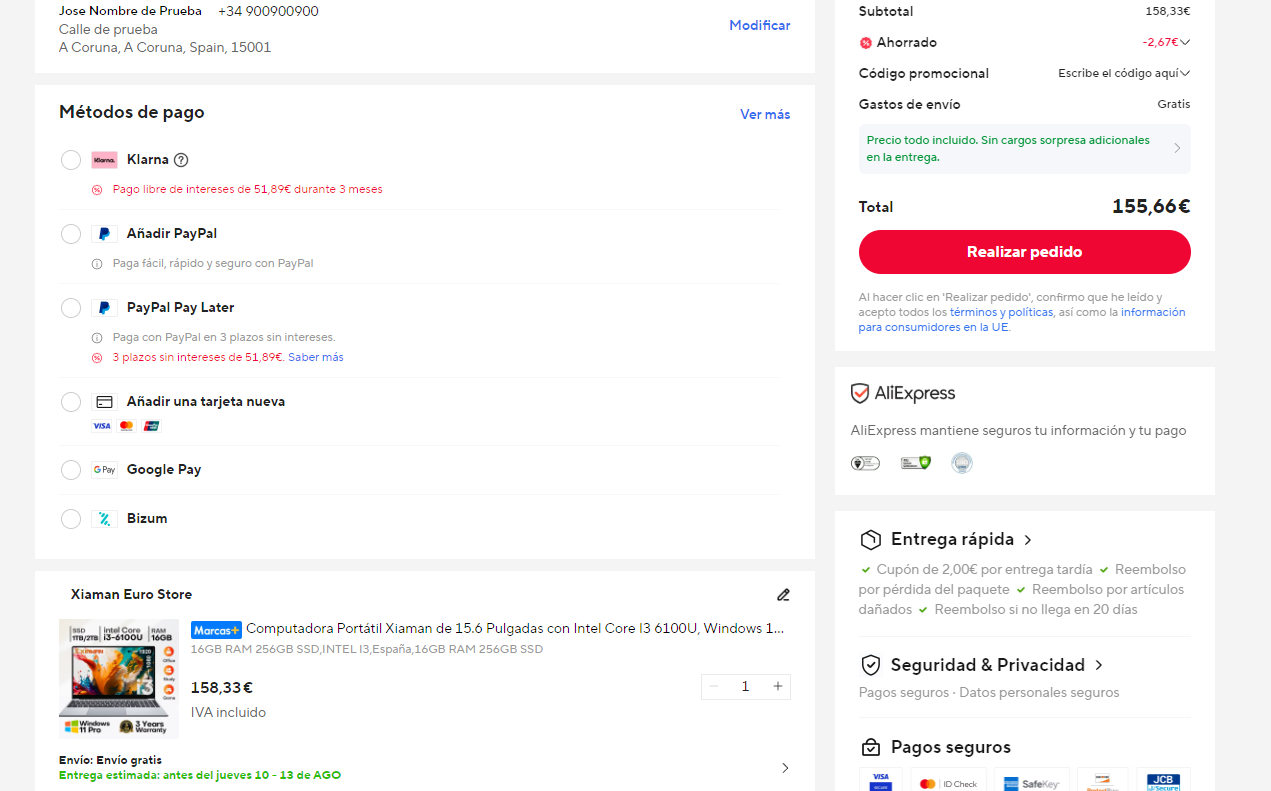Screen dimensions: 1271x791
Task: Click the JCB J/Secure badge
Action: tap(1163, 780)
